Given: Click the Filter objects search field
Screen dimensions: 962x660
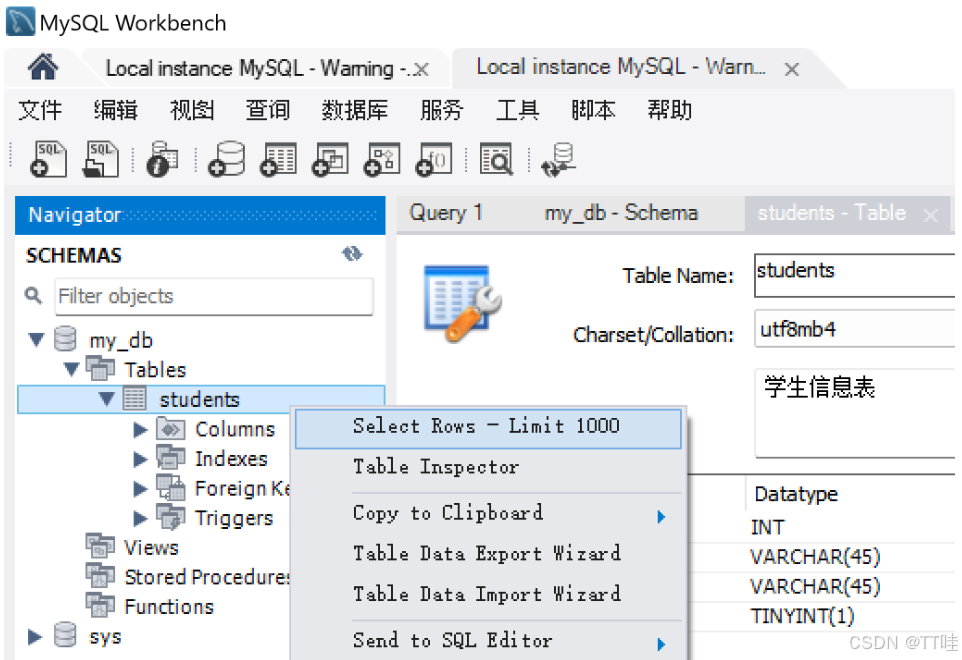Looking at the screenshot, I should pos(214,297).
